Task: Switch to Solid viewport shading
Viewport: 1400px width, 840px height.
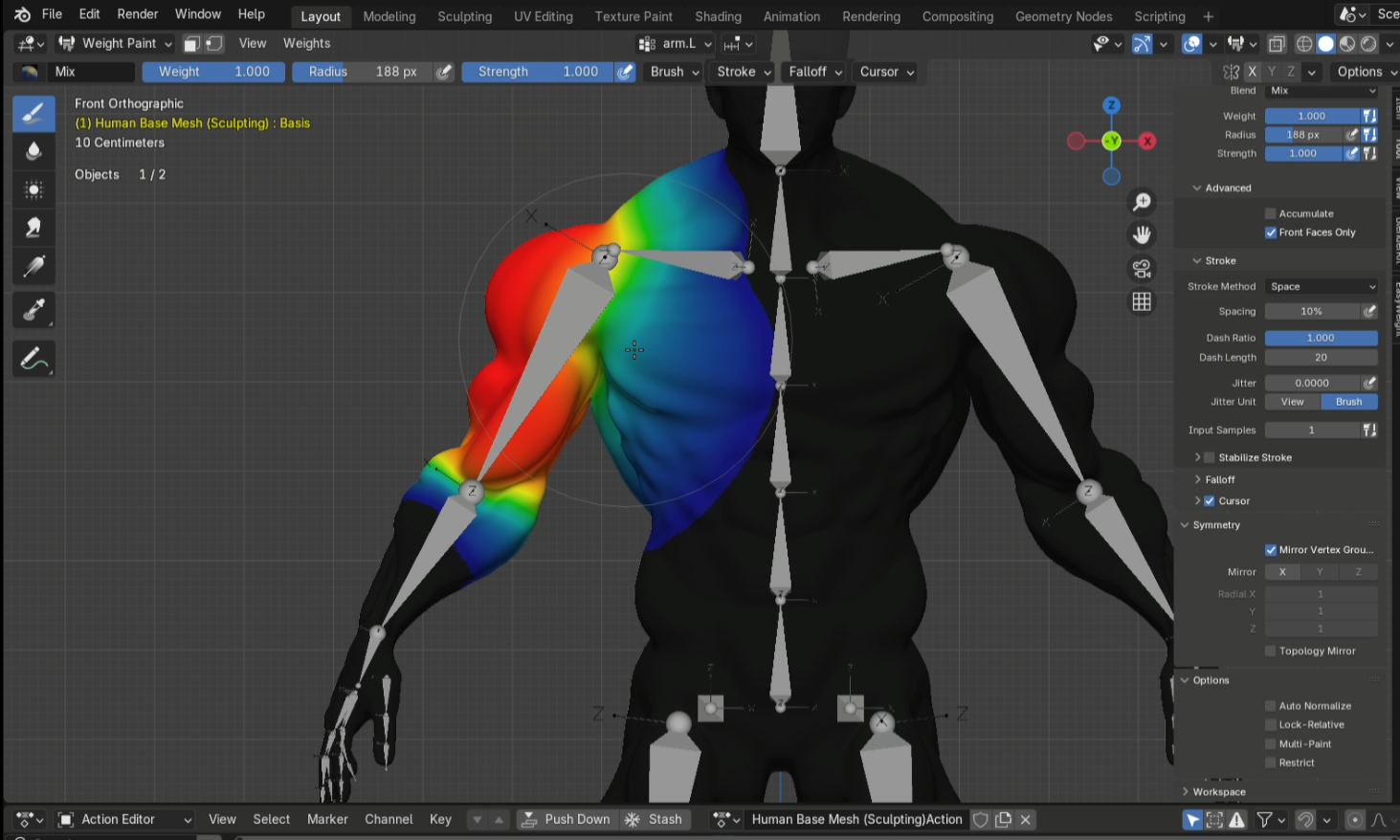Action: [x=1325, y=44]
